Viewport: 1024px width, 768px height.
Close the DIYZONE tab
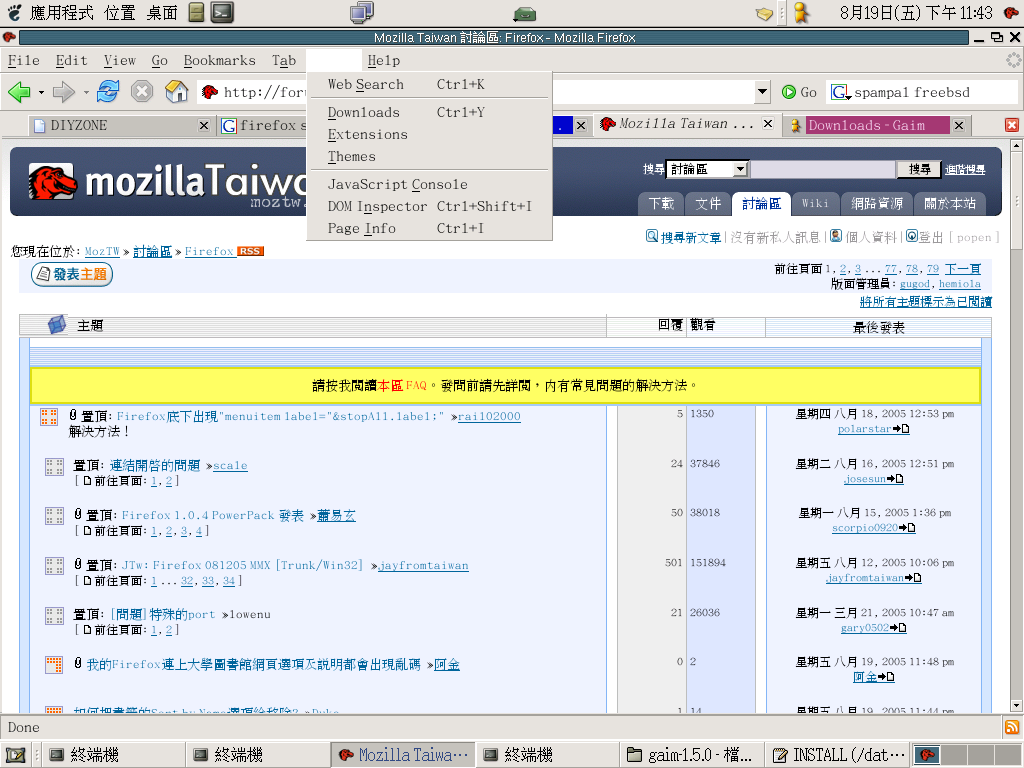[204, 125]
